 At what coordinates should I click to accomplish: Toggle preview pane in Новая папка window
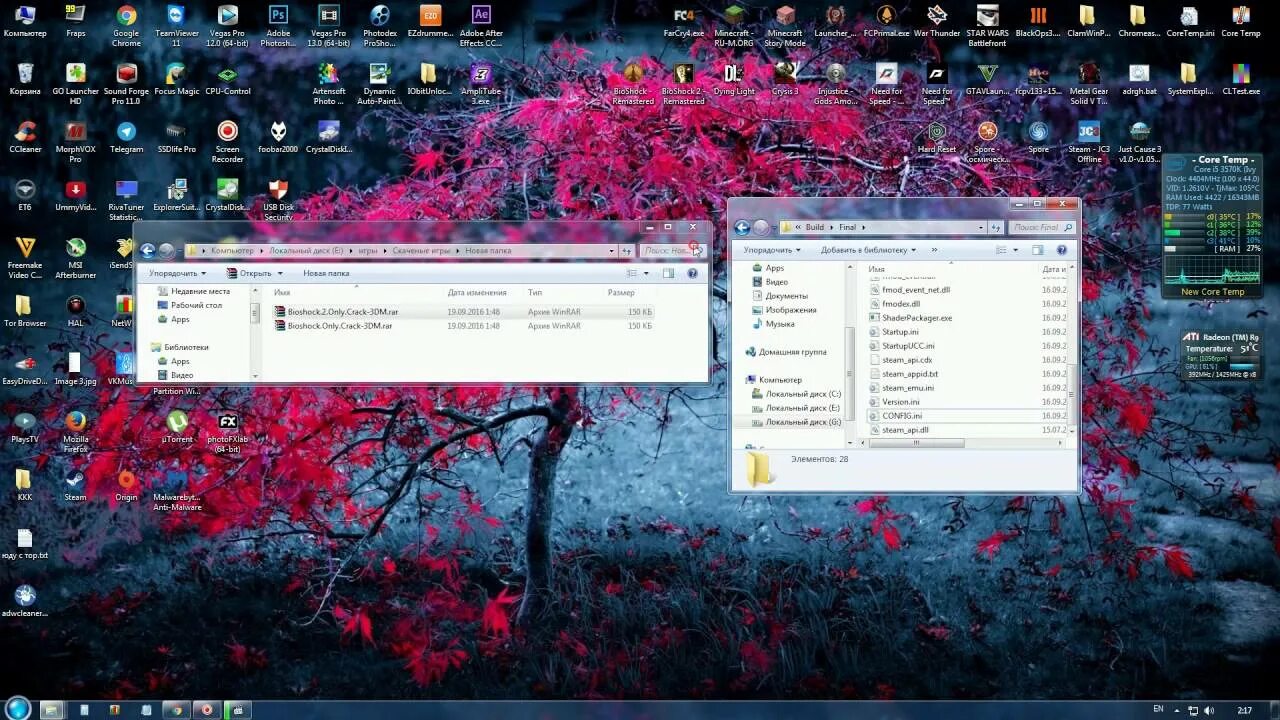tap(668, 273)
